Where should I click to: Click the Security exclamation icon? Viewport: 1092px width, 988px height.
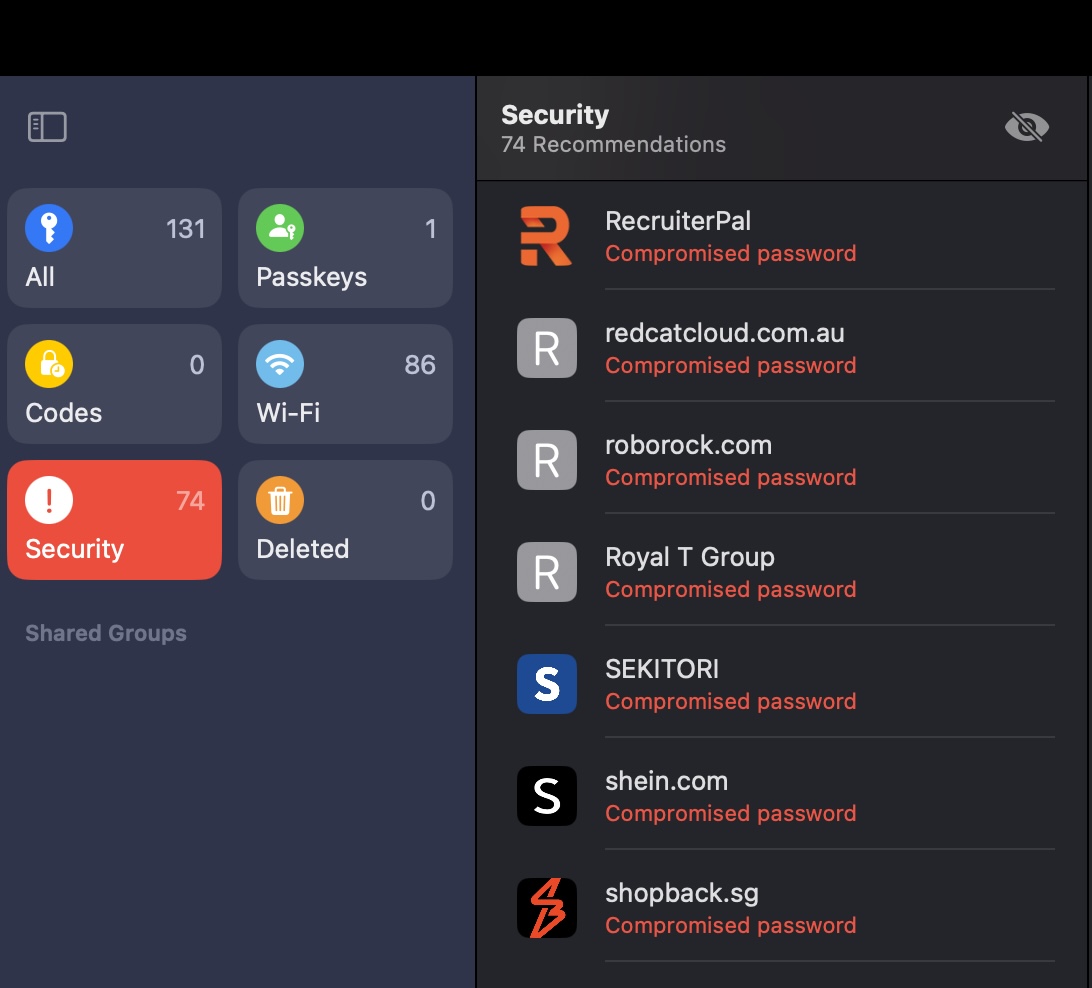click(x=49, y=500)
